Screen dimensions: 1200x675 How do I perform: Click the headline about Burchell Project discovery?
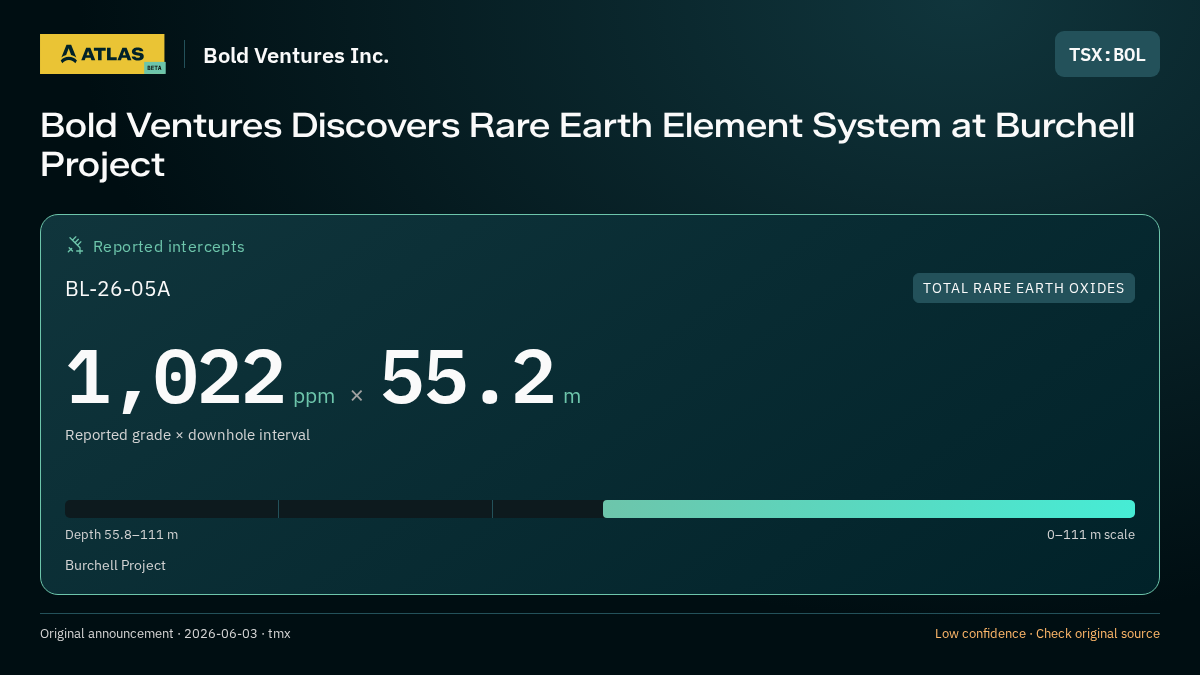[587, 145]
